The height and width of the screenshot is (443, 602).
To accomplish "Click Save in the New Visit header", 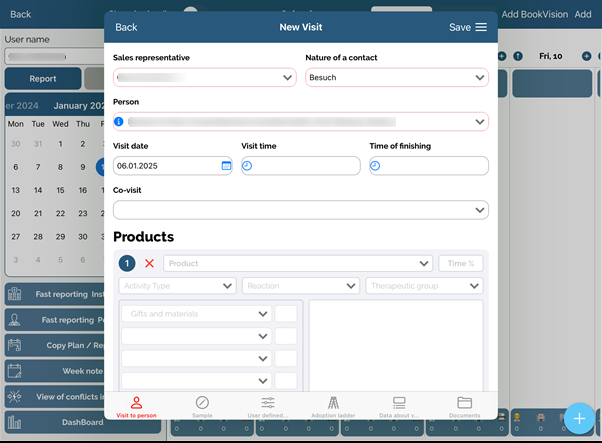I will (460, 27).
